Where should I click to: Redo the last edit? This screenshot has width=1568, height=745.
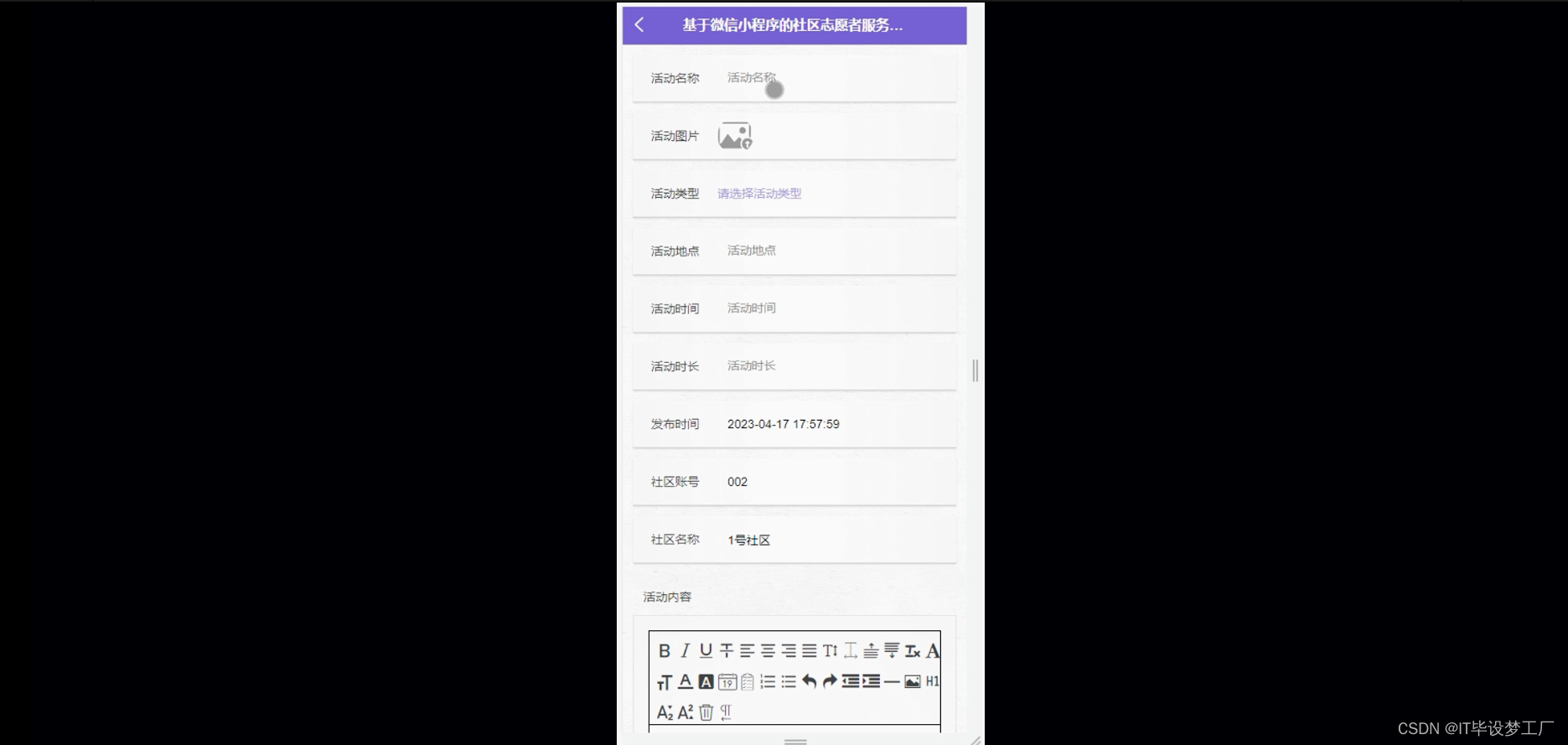830,681
